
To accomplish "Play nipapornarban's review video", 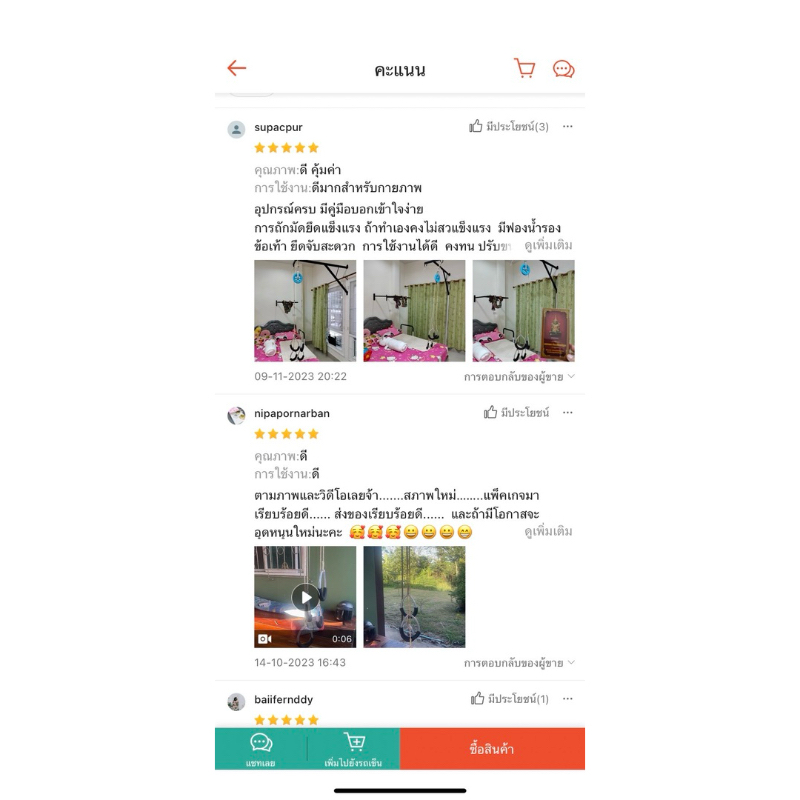I will tap(305, 597).
